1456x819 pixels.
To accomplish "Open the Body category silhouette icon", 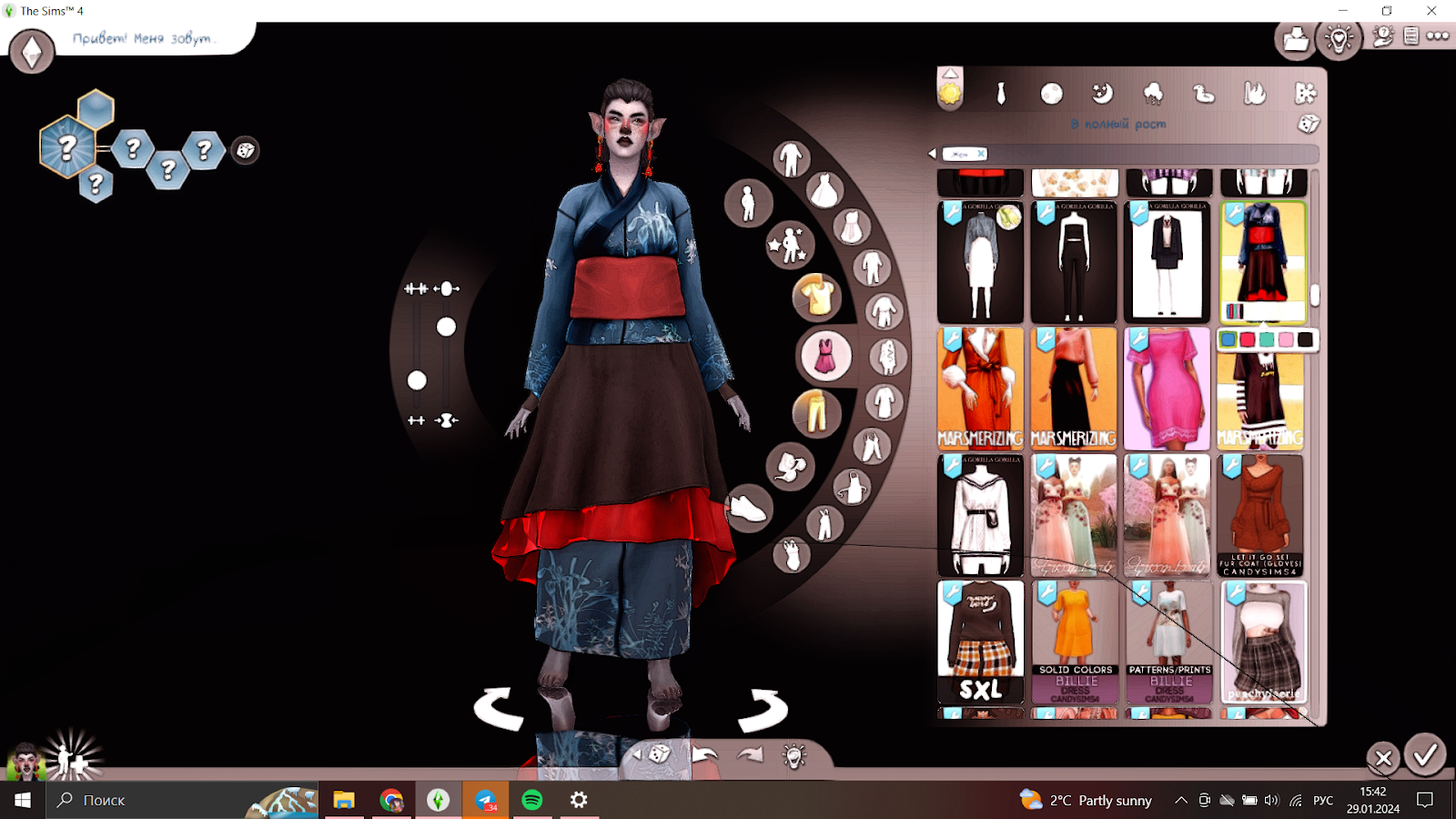I will [x=748, y=203].
